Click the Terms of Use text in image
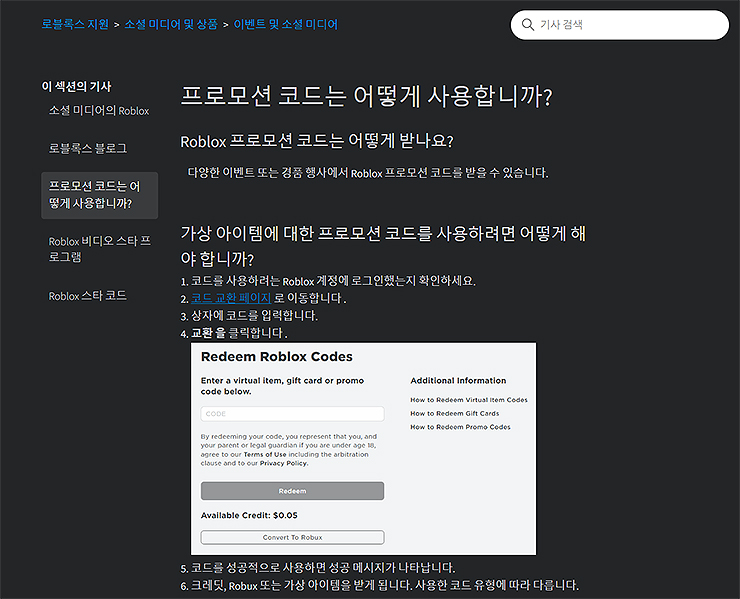Image resolution: width=740 pixels, height=599 pixels. pyautogui.click(x=265, y=455)
